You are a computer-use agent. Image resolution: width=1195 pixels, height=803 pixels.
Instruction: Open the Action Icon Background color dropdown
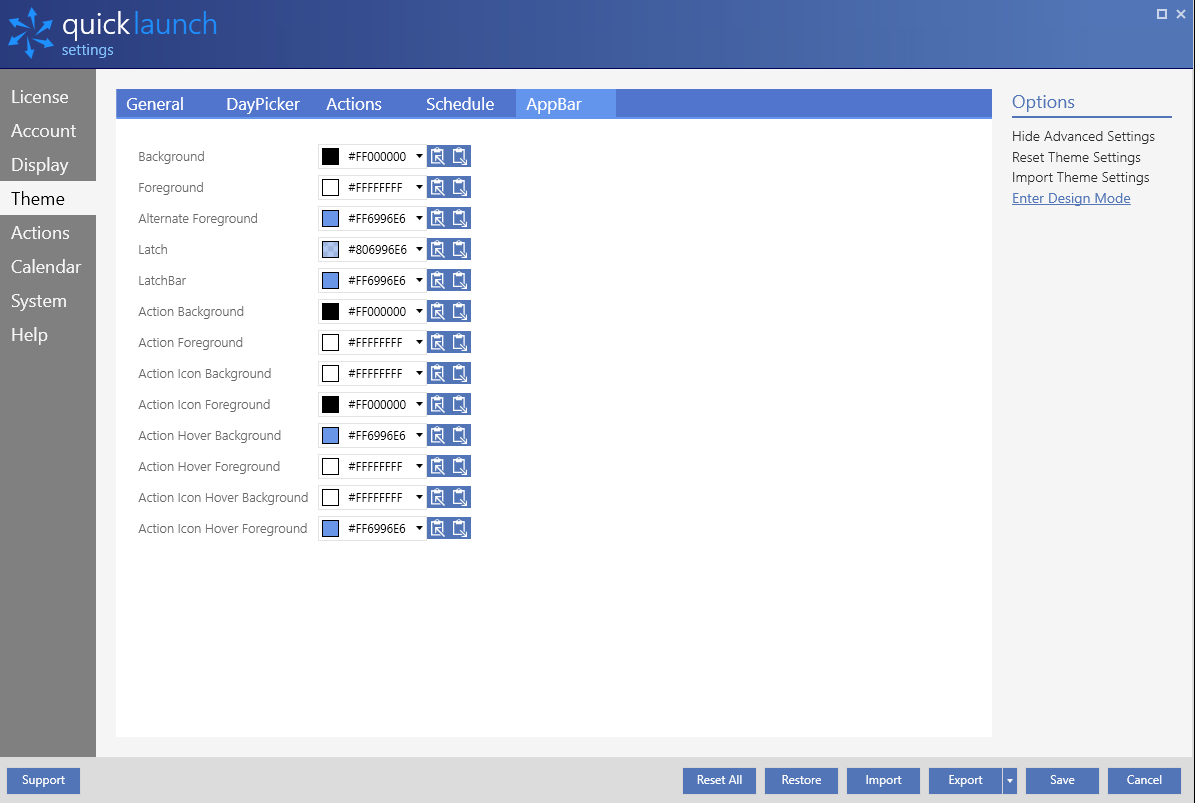coord(419,373)
